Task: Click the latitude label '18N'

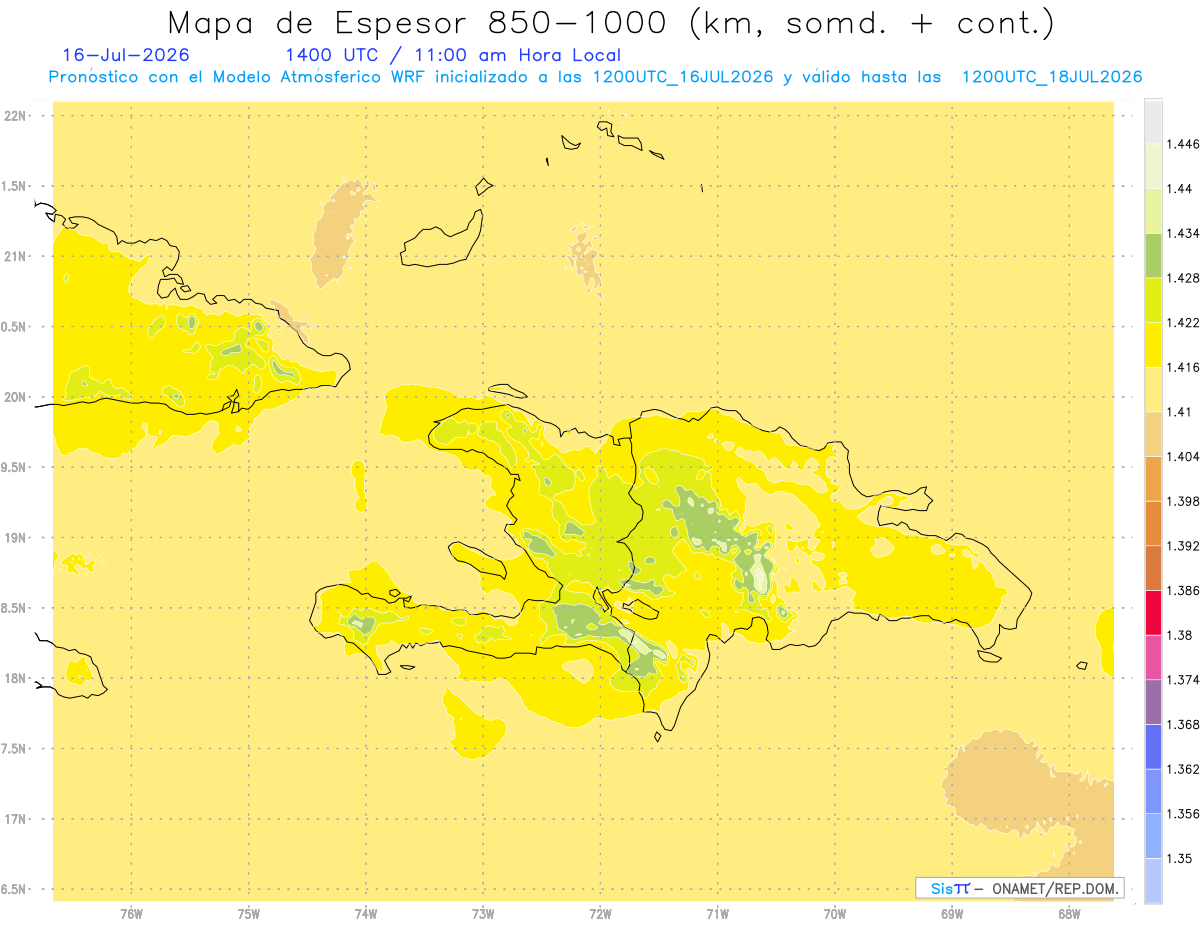Action: (15, 679)
